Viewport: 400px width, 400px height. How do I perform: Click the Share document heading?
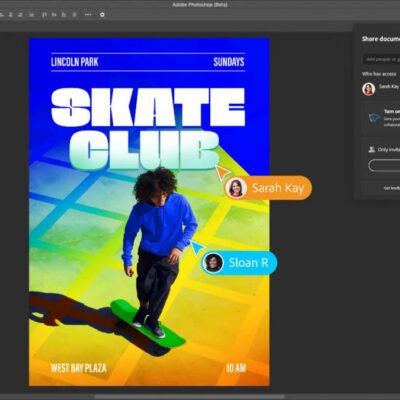pyautogui.click(x=381, y=39)
